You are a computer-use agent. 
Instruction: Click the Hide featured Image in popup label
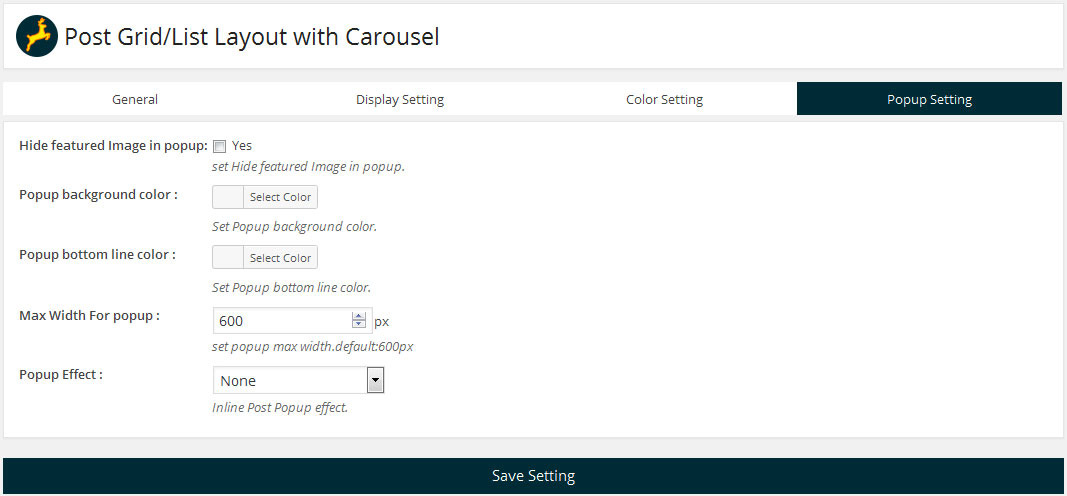[113, 146]
